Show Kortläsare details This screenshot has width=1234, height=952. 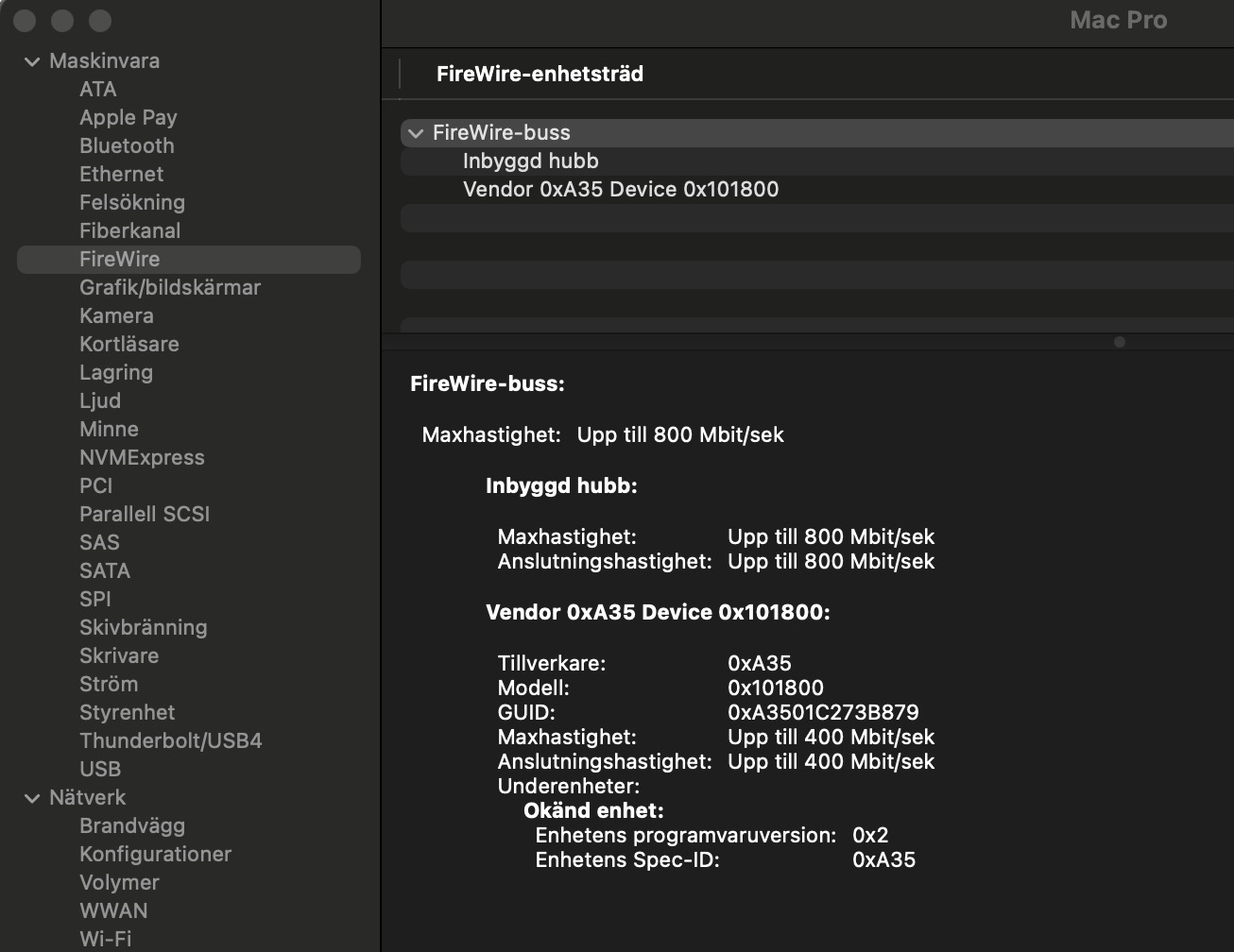(x=129, y=344)
